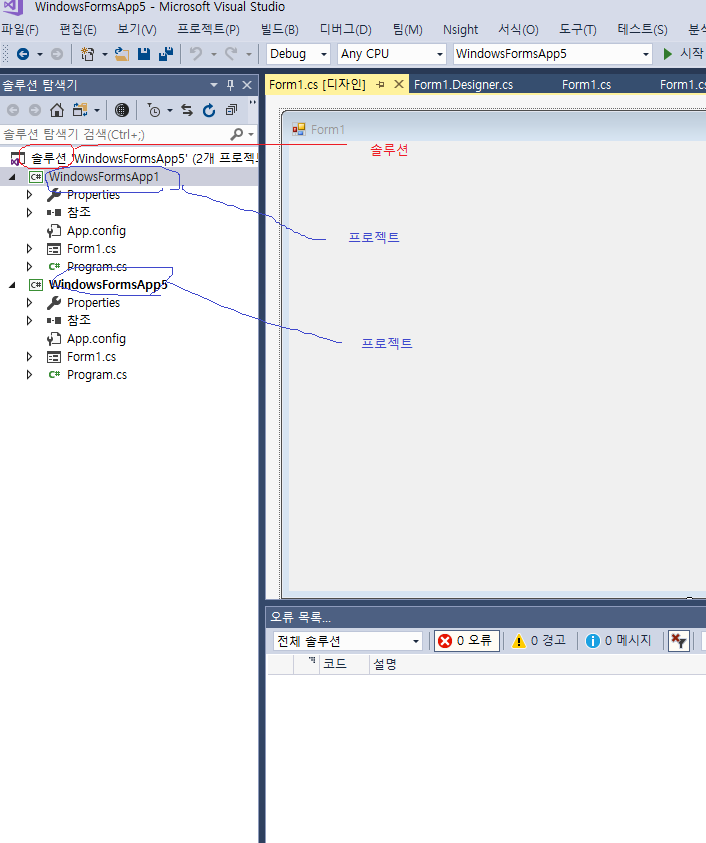
Task: Select the WindowsFormsApp1 project
Action: [104, 177]
